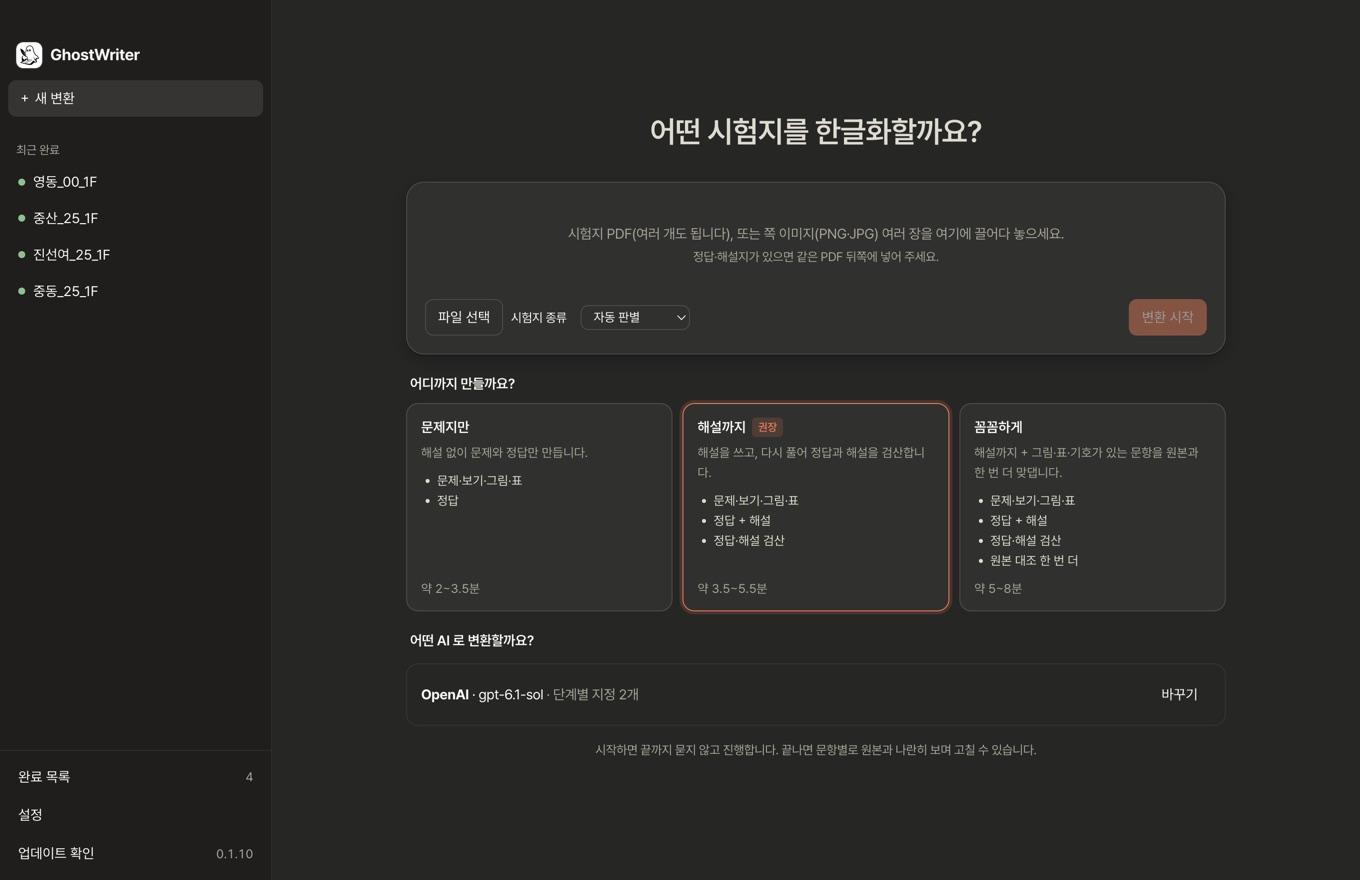Click the green status dot beside 중산_25_1F
This screenshot has width=1360, height=880.
click(22, 218)
